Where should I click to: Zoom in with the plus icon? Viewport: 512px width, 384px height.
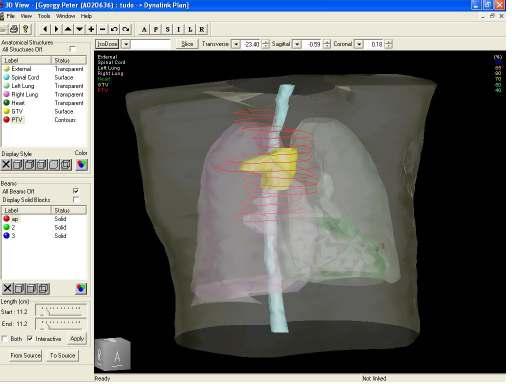(x=91, y=29)
